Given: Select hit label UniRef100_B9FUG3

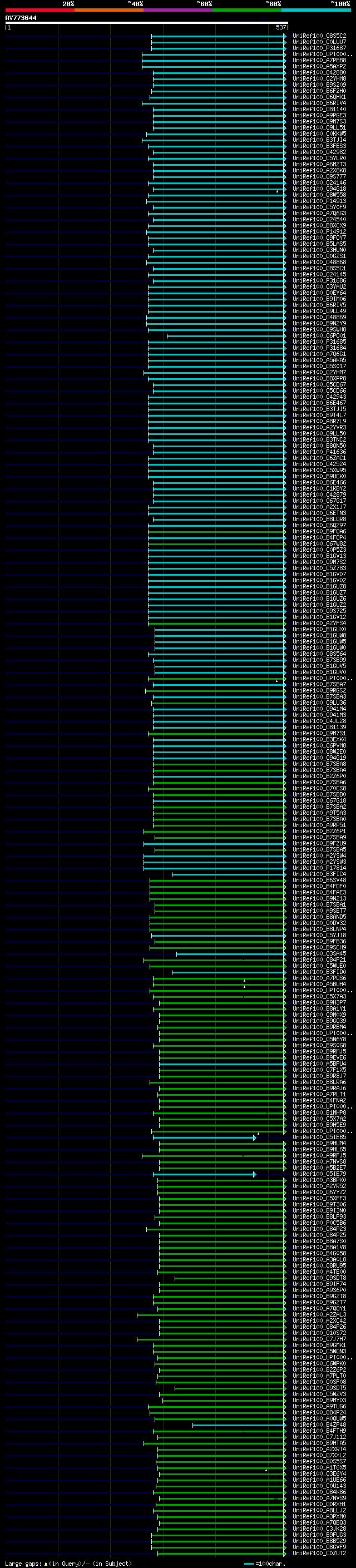Looking at the screenshot, I should pyautogui.click(x=319, y=1535).
